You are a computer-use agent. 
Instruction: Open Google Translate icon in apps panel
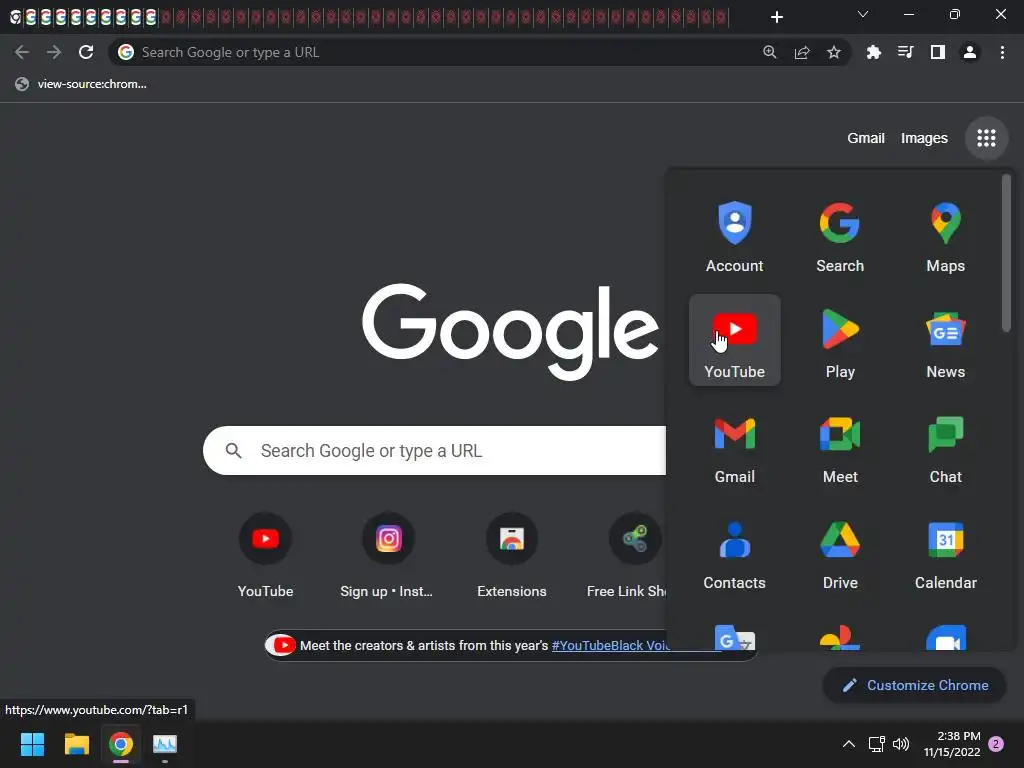734,637
